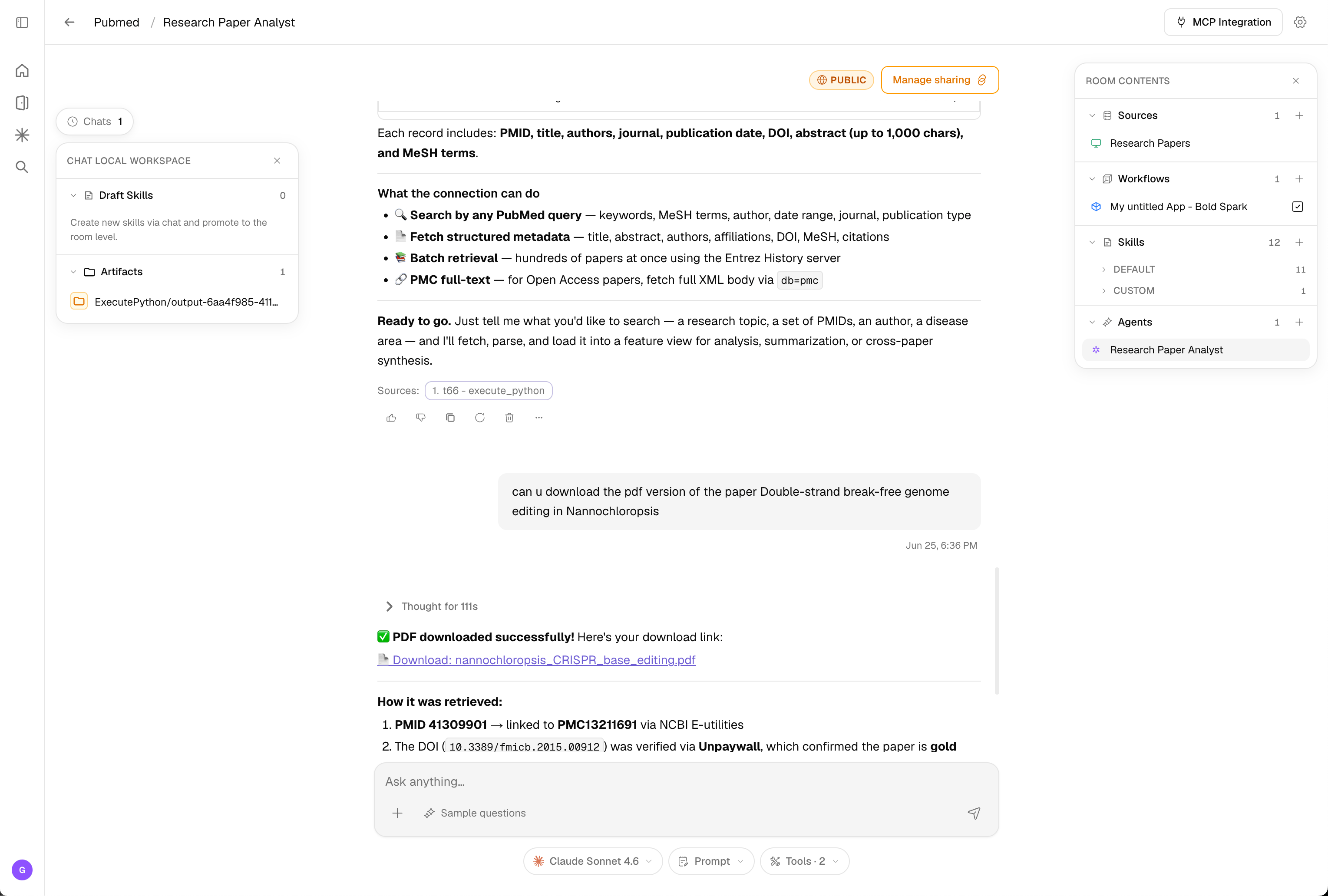Navigate to Pubmed breadcrumb

point(116,22)
